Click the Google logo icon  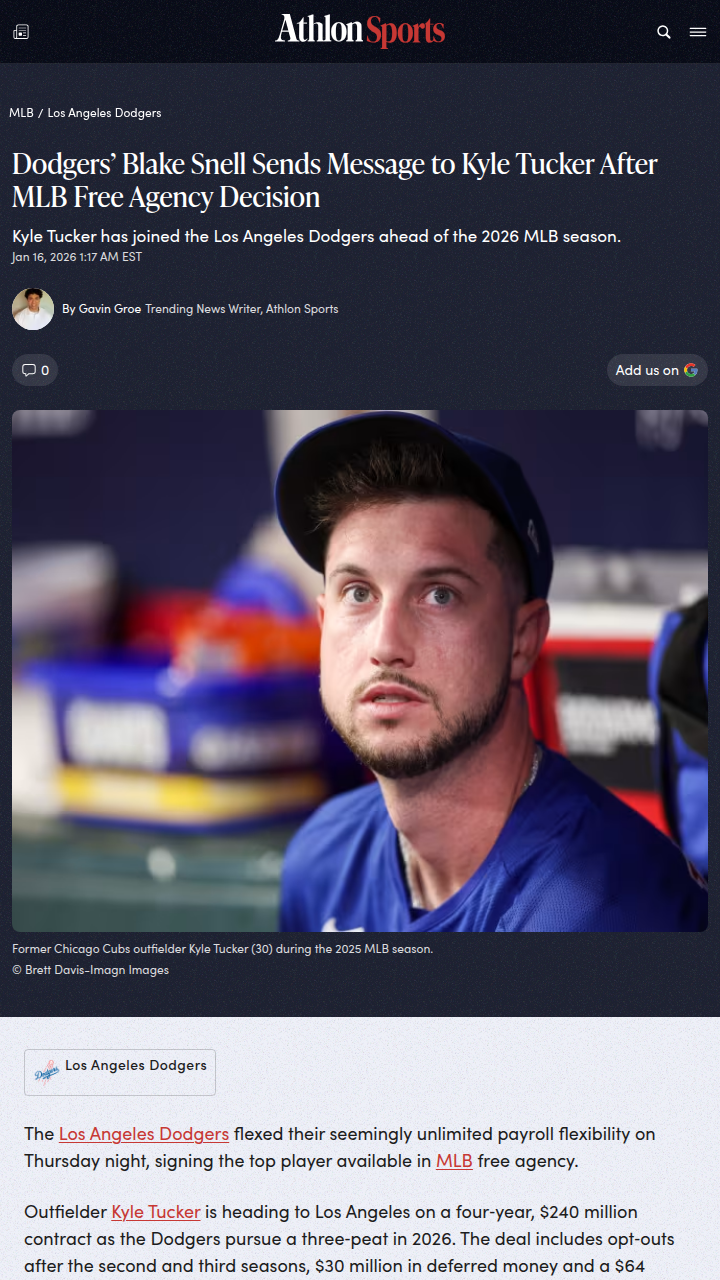[691, 370]
